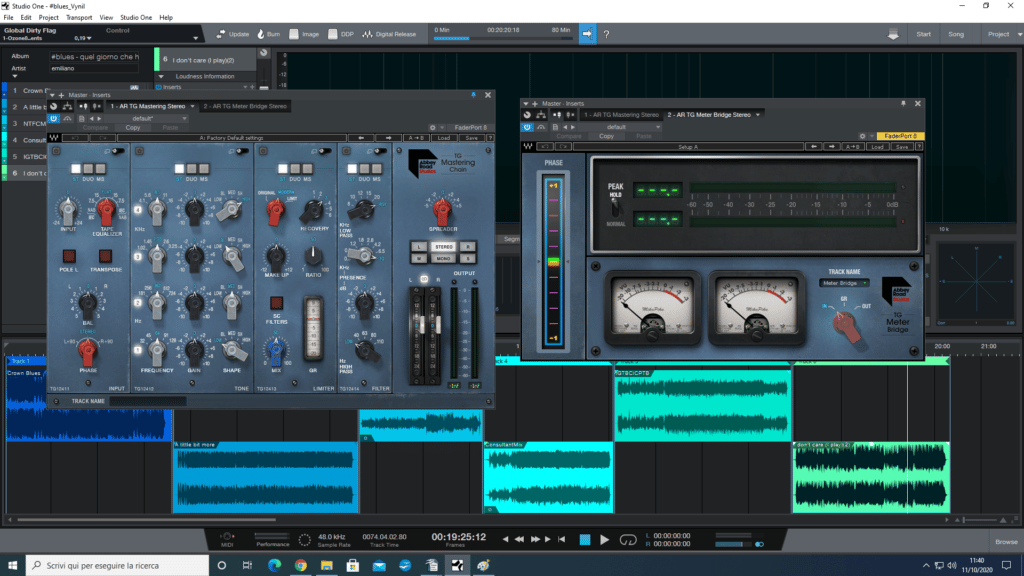The width and height of the screenshot is (1024, 576).
Task: Click undo arrow in Meter Bridge Waves bar
Action: [545, 146]
